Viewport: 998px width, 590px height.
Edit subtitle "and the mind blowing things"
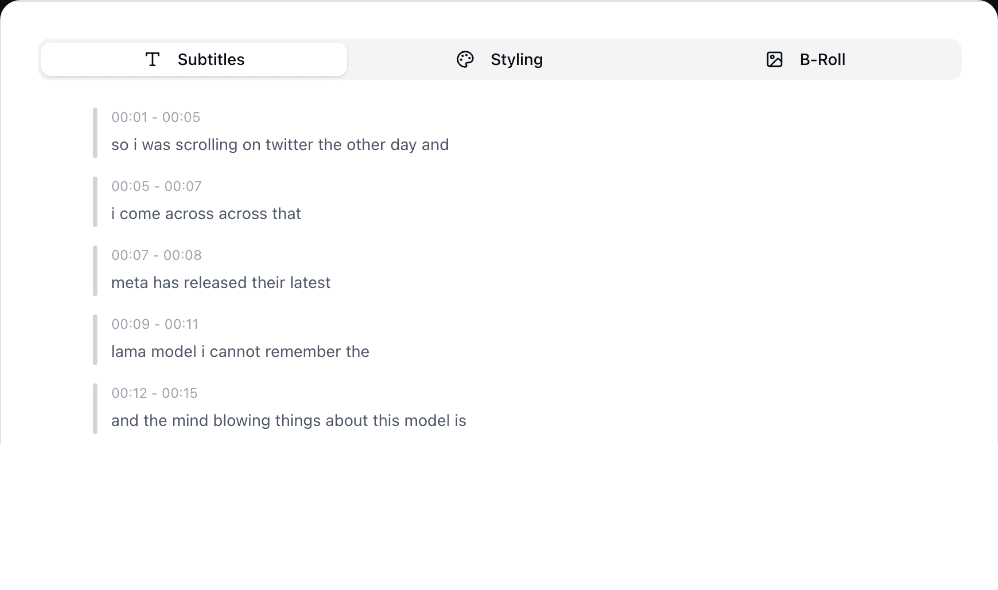289,421
